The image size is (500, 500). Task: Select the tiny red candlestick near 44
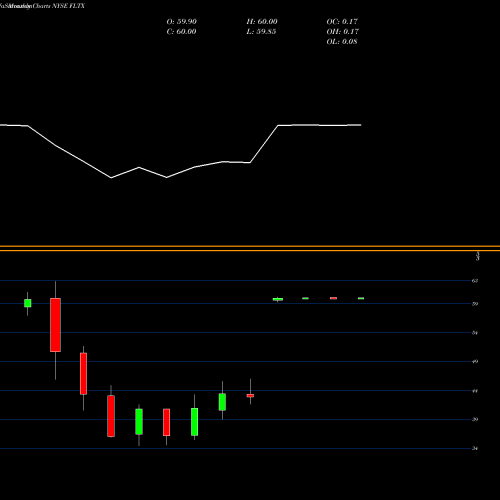(250, 396)
